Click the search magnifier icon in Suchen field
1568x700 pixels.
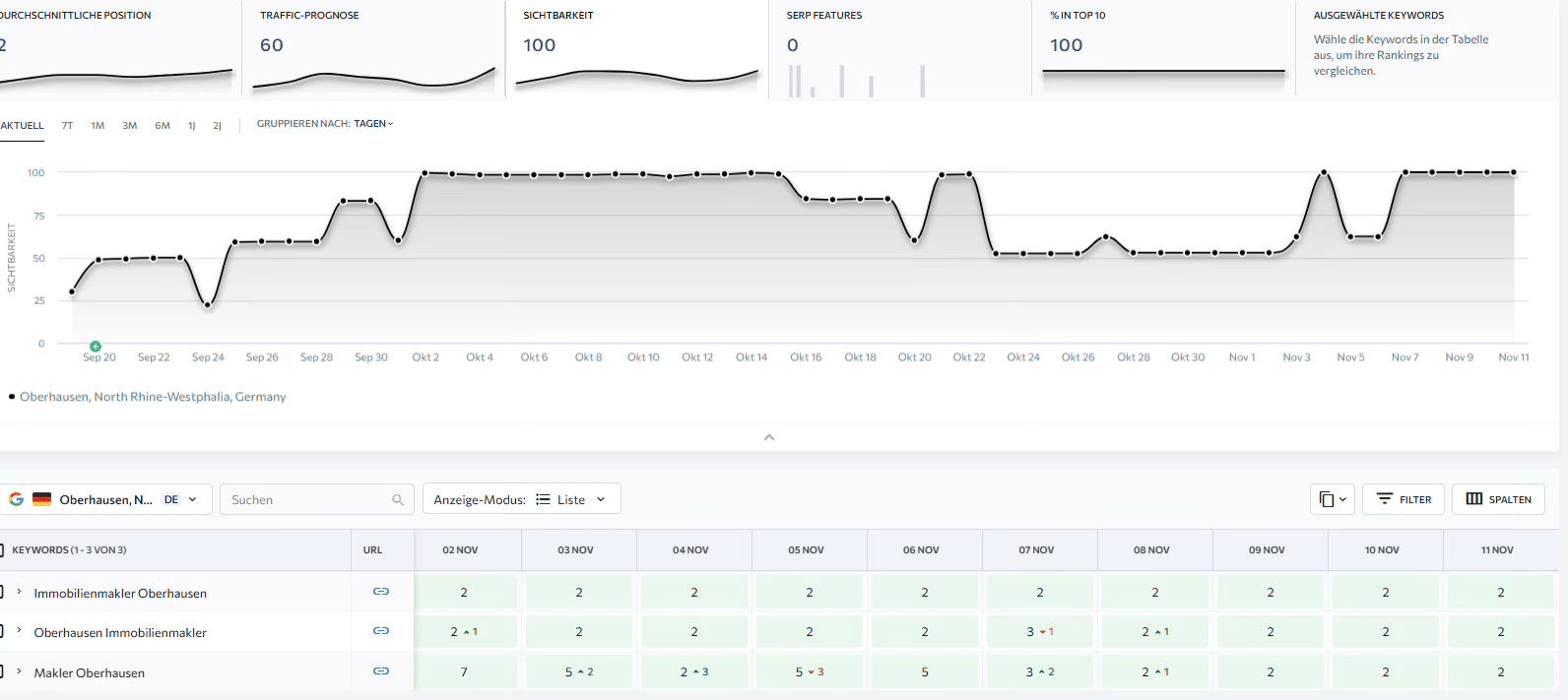coord(398,500)
